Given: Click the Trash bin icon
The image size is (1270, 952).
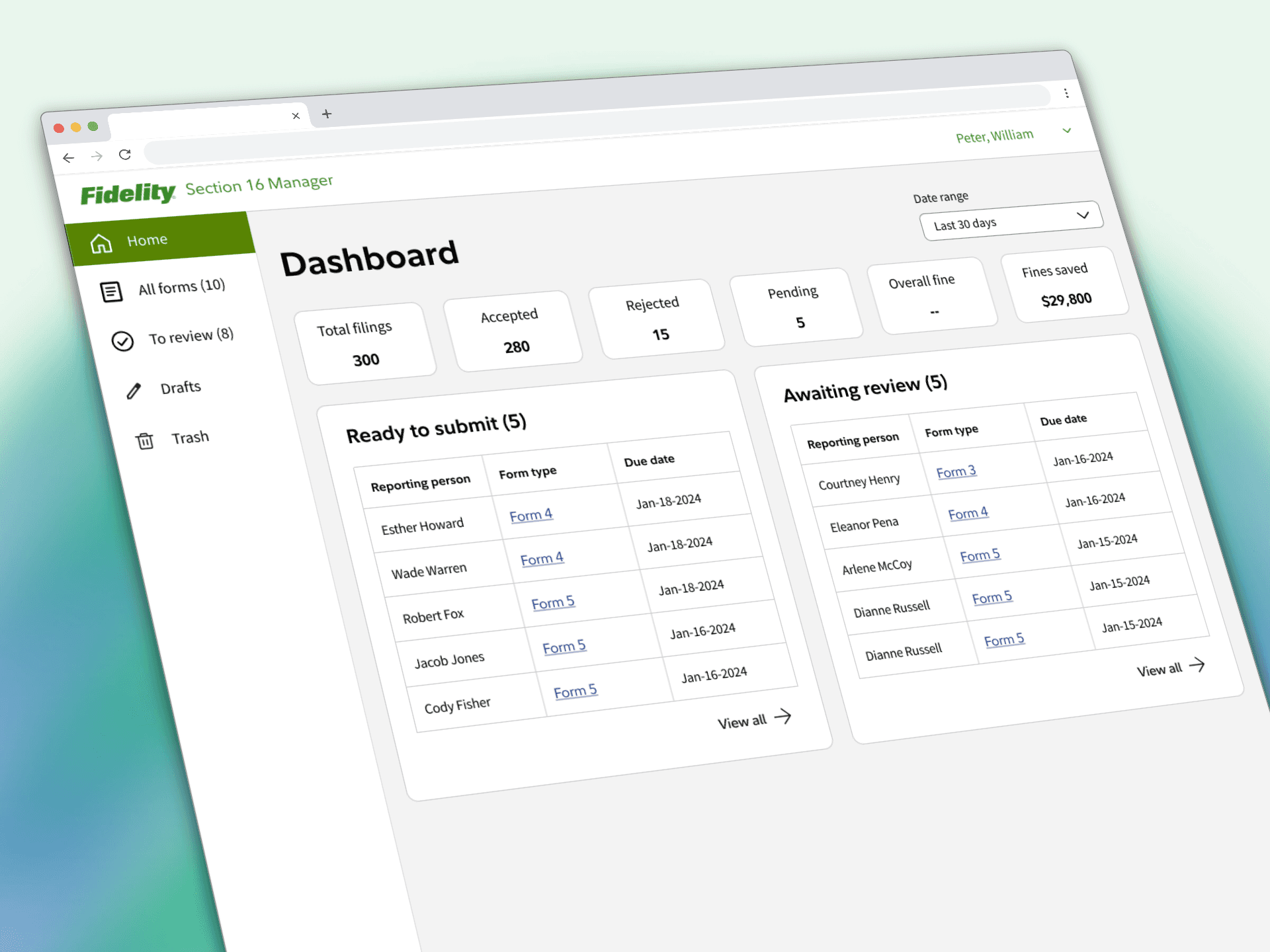Looking at the screenshot, I should [x=145, y=441].
